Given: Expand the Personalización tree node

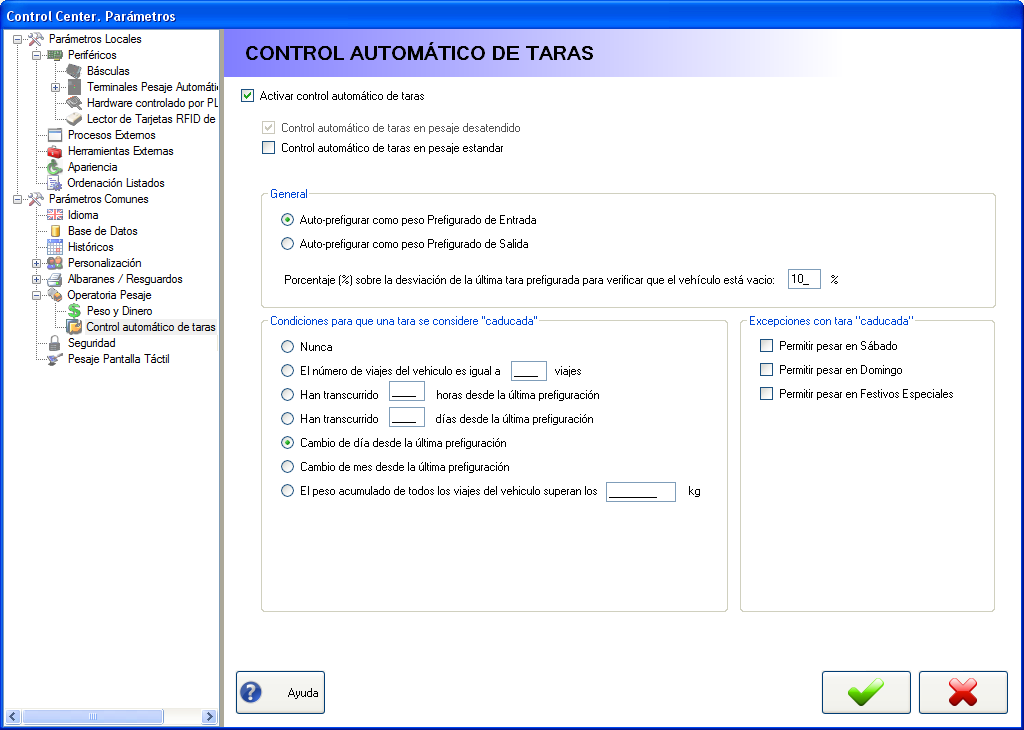Looking at the screenshot, I should click(37, 263).
